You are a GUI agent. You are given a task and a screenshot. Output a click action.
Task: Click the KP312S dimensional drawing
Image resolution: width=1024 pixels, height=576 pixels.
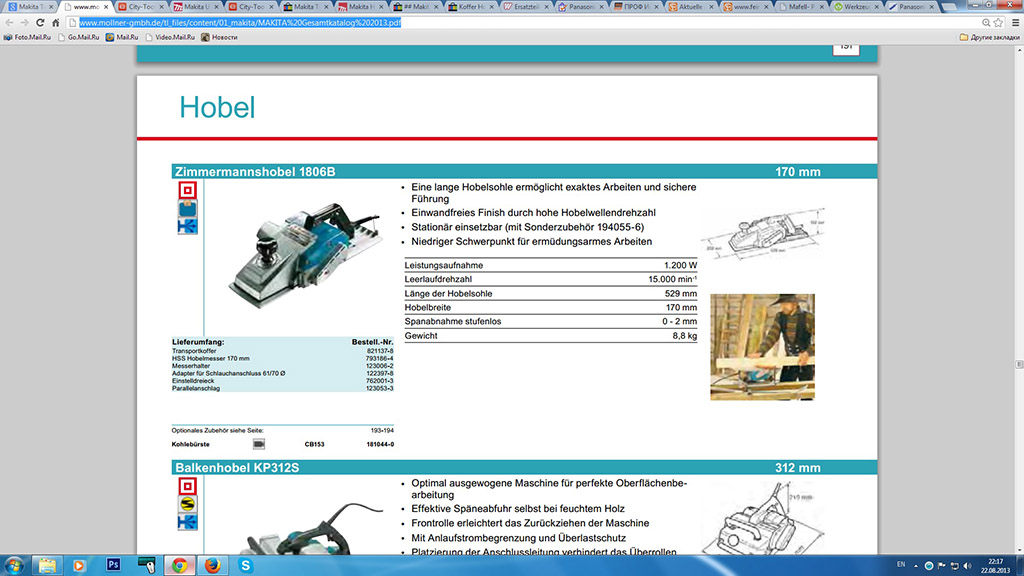[x=763, y=519]
